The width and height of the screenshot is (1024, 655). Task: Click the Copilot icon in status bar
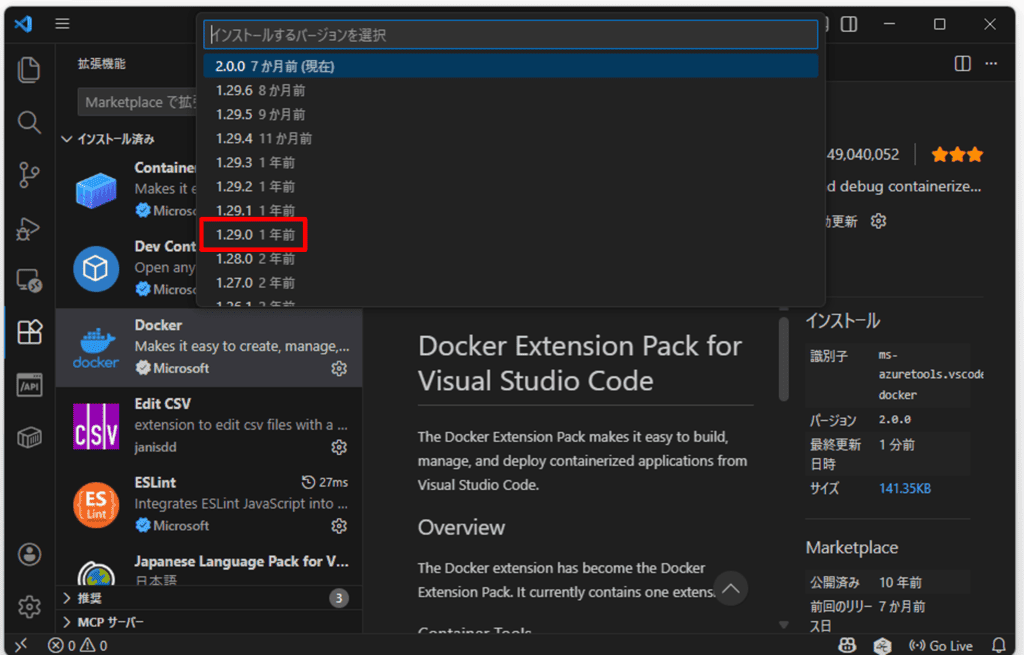pos(847,645)
